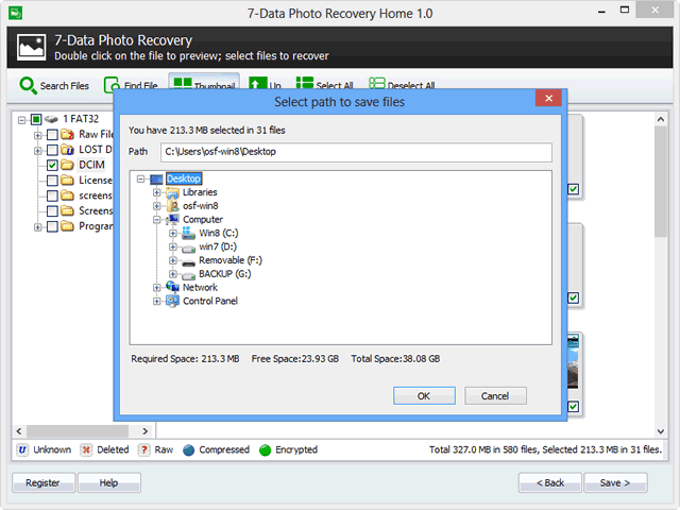Click the Network icon in the tree
This screenshot has width=680, height=510.
point(173,287)
